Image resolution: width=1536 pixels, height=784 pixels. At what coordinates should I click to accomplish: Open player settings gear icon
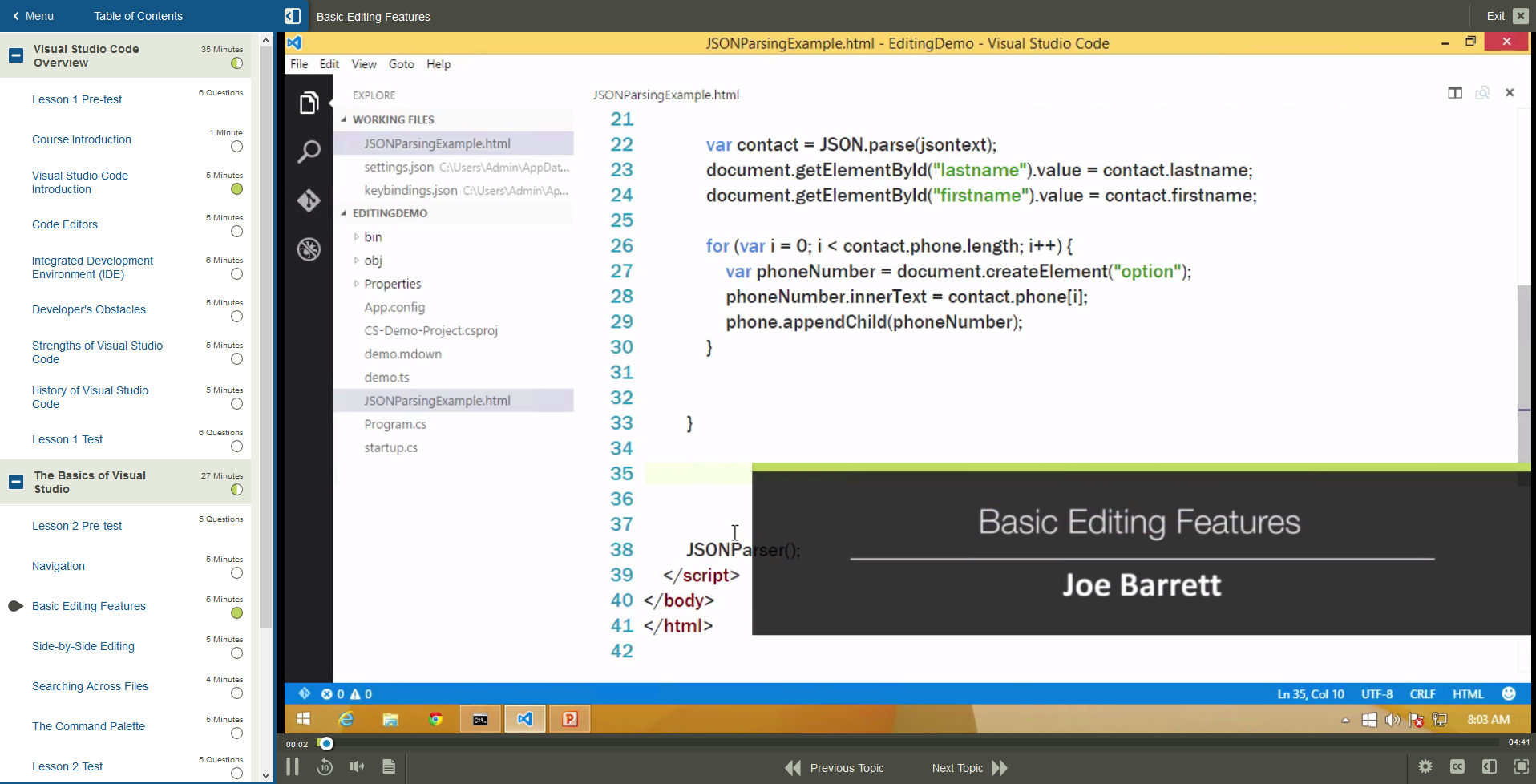1425,767
